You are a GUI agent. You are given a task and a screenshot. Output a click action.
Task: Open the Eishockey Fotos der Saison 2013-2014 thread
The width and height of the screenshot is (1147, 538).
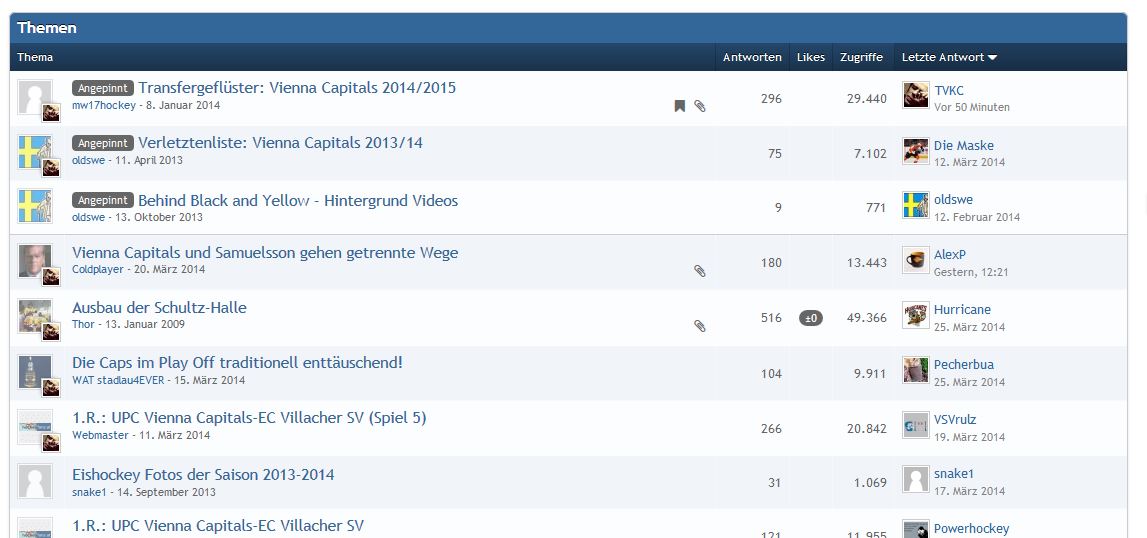click(x=203, y=475)
